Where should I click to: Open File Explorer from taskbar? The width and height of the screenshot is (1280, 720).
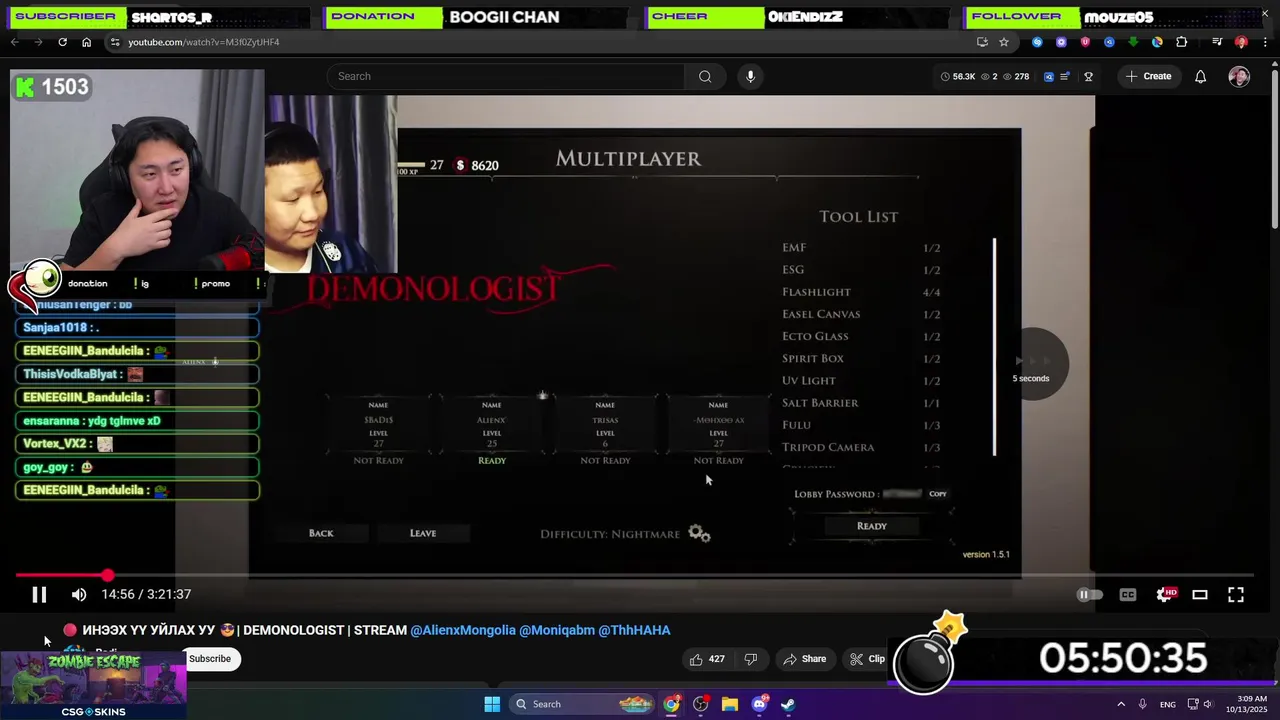(x=730, y=704)
